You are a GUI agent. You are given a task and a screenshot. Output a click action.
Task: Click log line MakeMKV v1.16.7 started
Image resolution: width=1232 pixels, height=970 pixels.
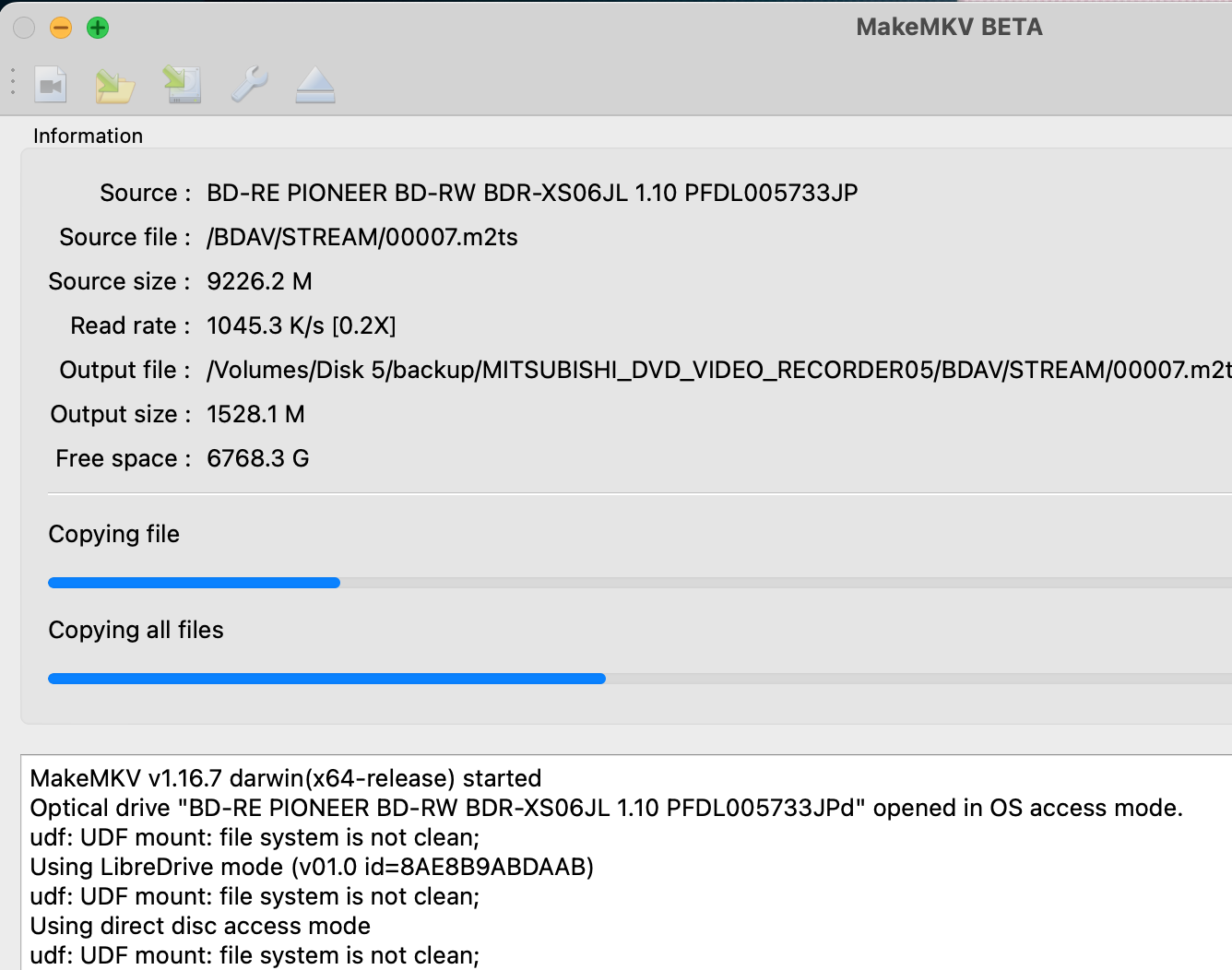[286, 778]
